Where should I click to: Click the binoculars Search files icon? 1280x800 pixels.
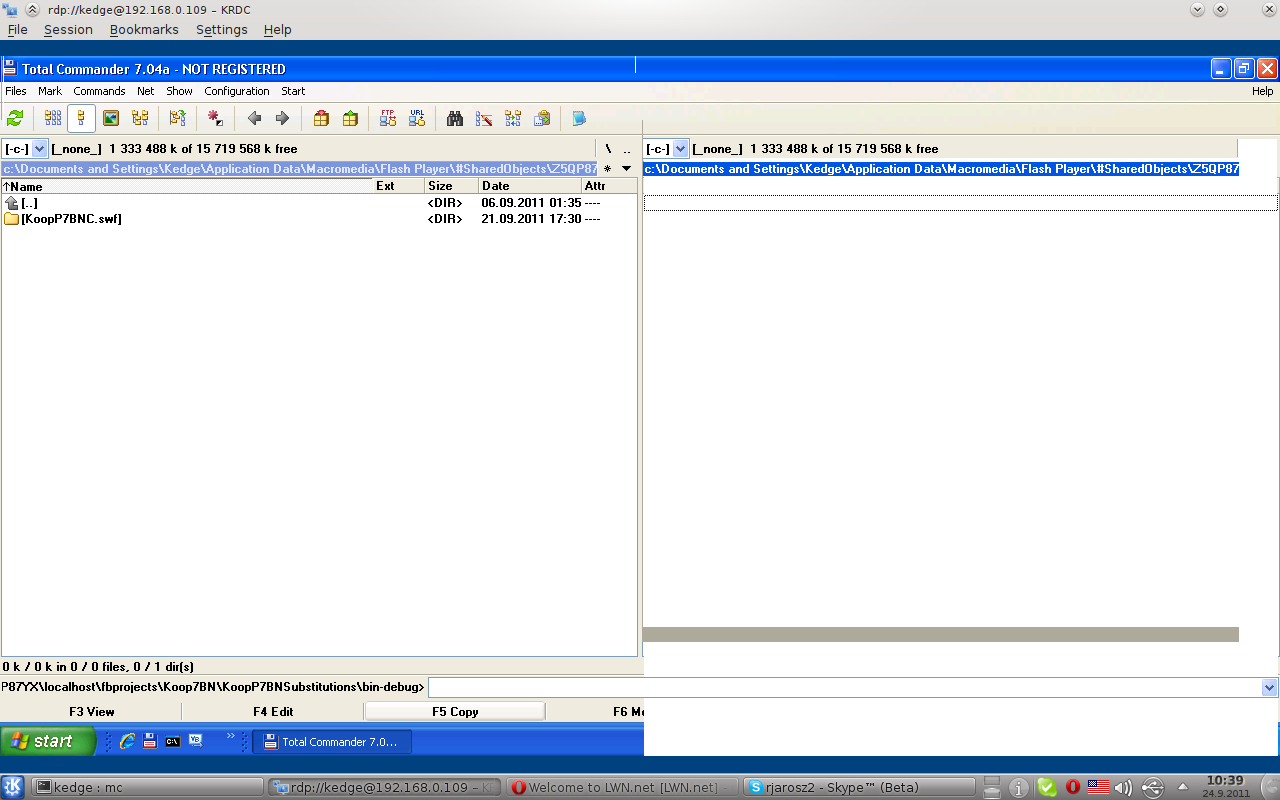click(x=455, y=119)
